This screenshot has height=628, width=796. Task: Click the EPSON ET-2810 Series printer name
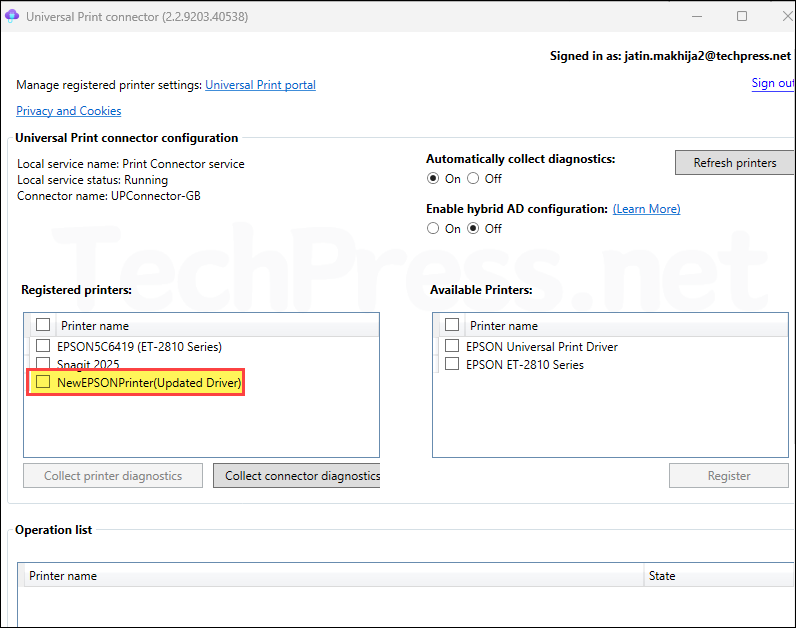(525, 365)
